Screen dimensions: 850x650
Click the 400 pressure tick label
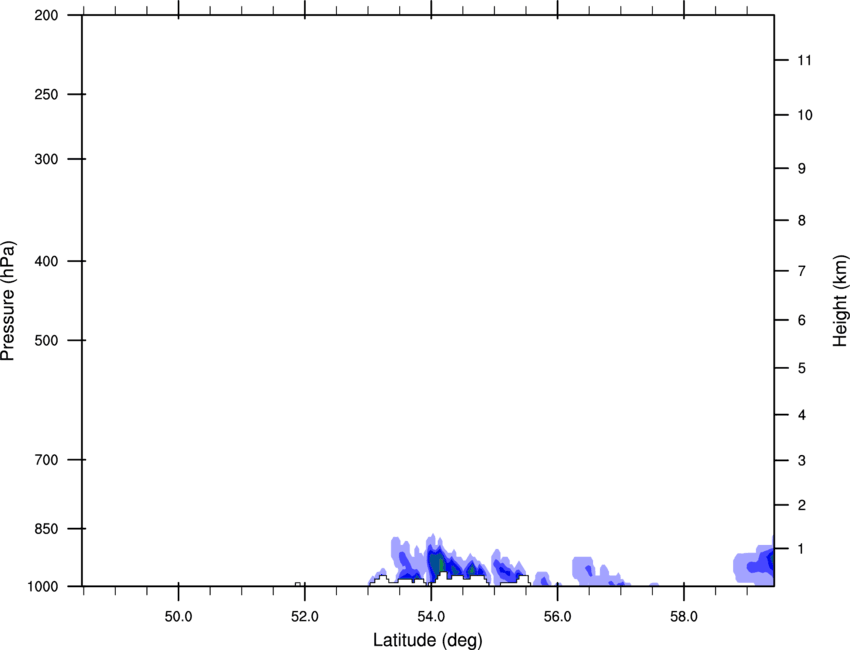tap(46, 261)
